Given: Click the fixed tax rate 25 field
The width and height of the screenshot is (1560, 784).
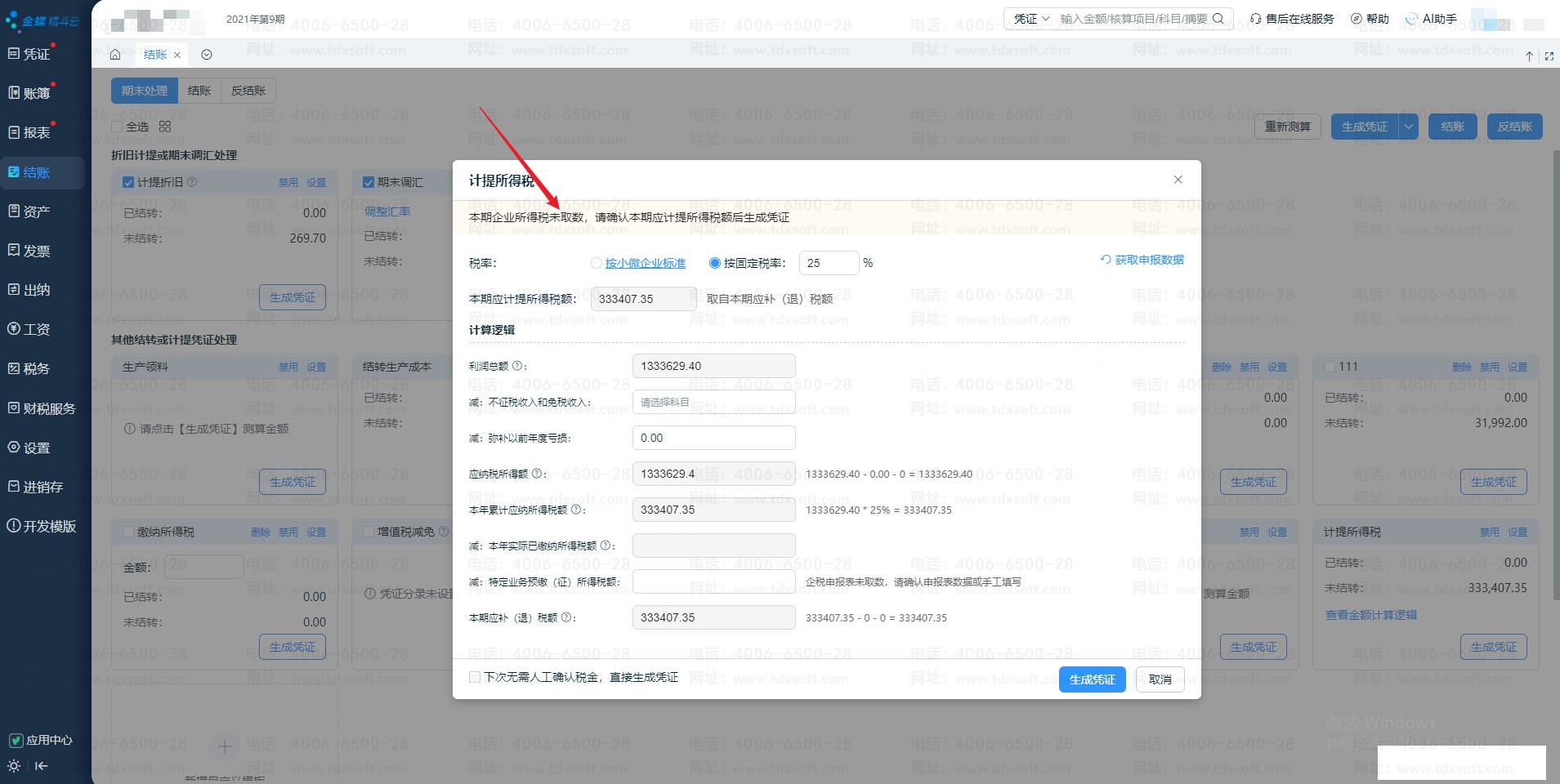Looking at the screenshot, I should point(829,263).
